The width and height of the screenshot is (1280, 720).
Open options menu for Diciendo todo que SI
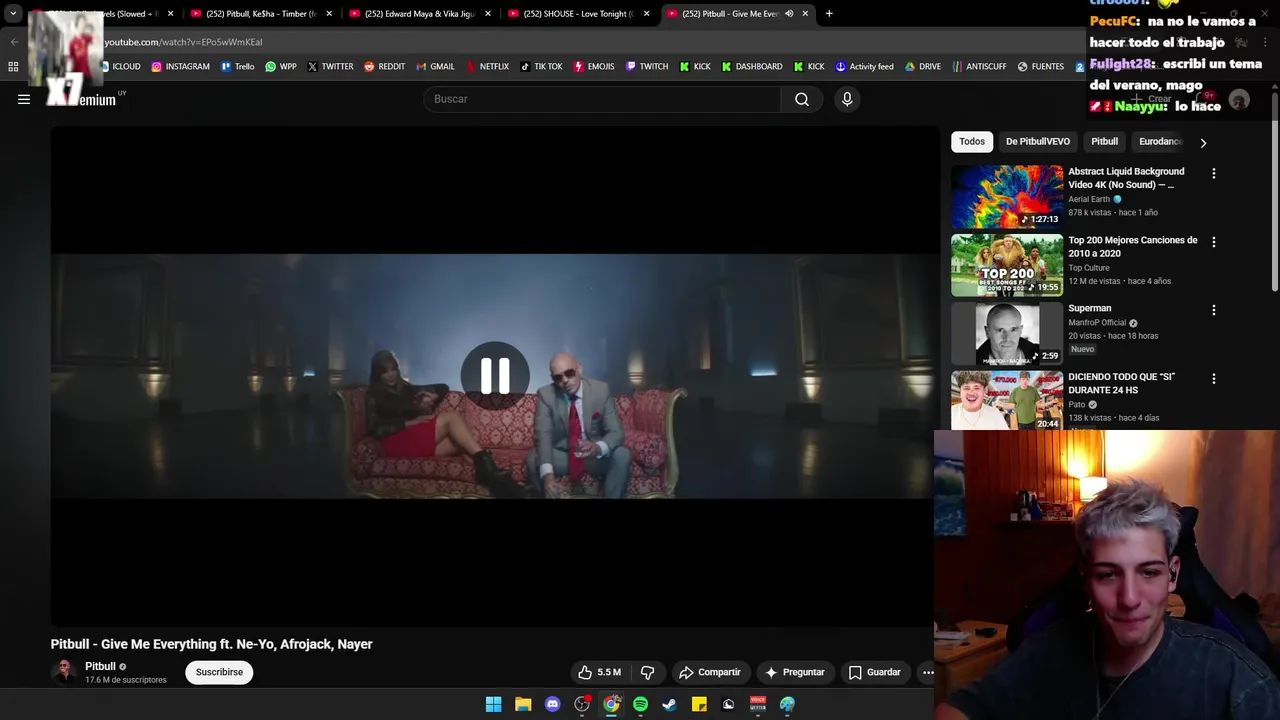click(1214, 379)
